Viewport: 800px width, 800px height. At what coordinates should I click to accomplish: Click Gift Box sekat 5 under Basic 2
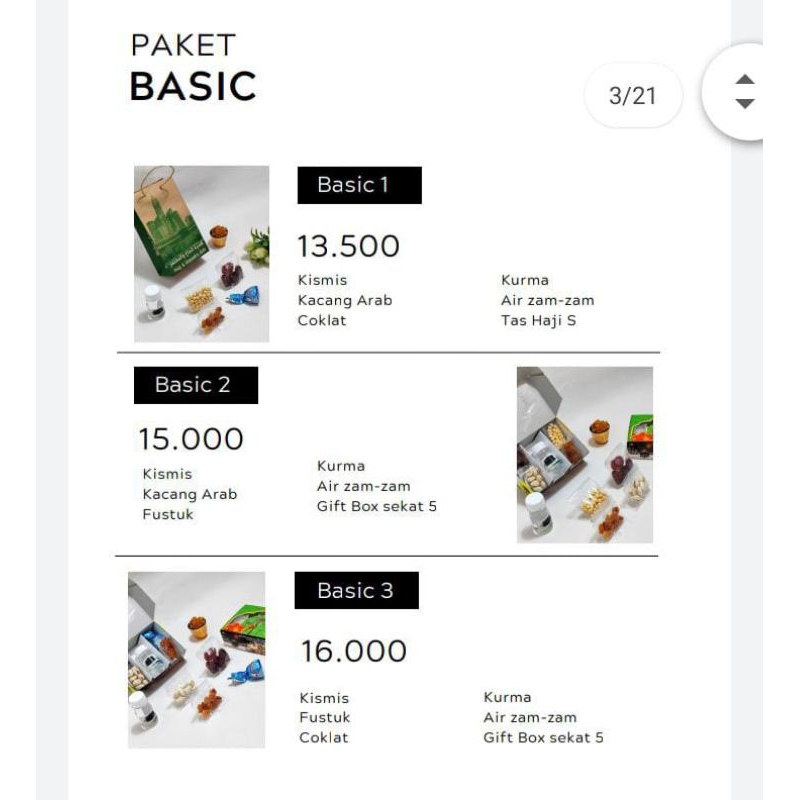tap(377, 506)
